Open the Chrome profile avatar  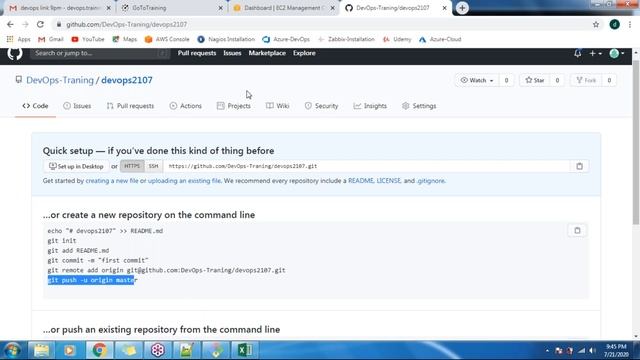coord(614,24)
